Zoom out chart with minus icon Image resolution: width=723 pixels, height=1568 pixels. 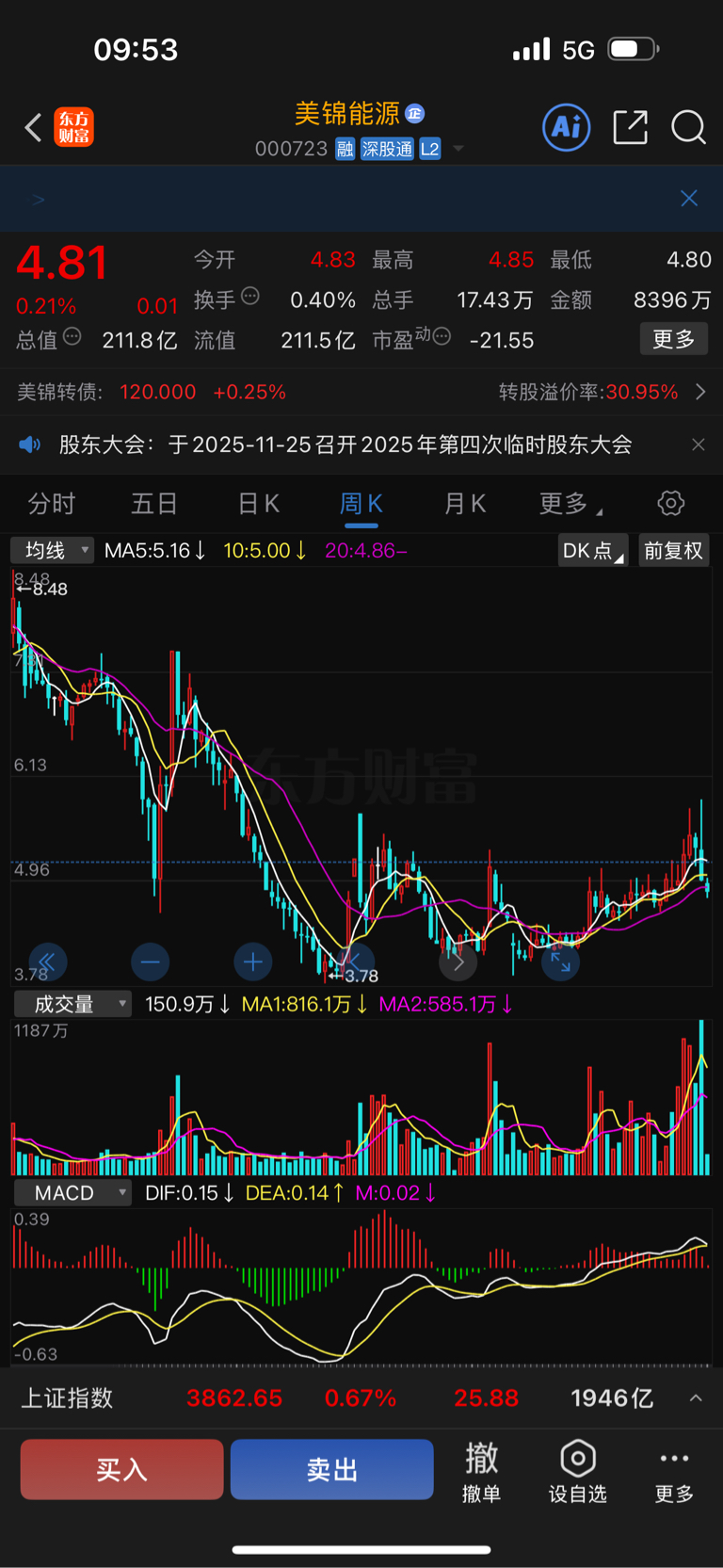pyautogui.click(x=150, y=962)
